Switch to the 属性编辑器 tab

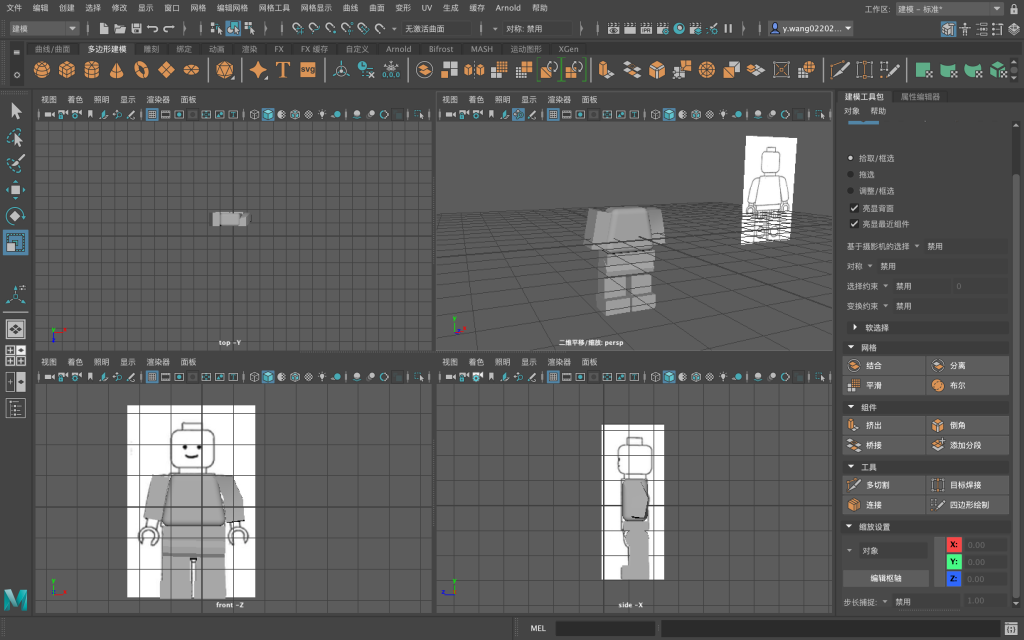pyautogui.click(x=920, y=97)
